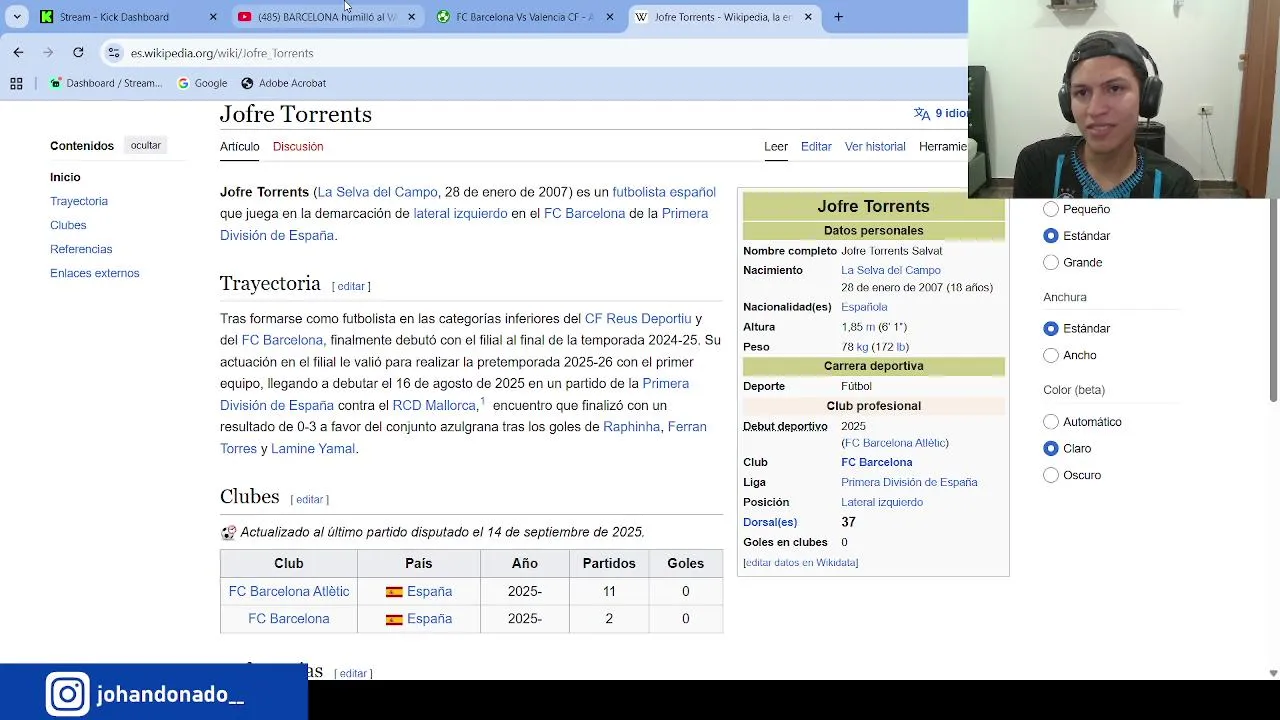Open FC Barcelona Atlètic table link
This screenshot has height=720, width=1280.
289,591
